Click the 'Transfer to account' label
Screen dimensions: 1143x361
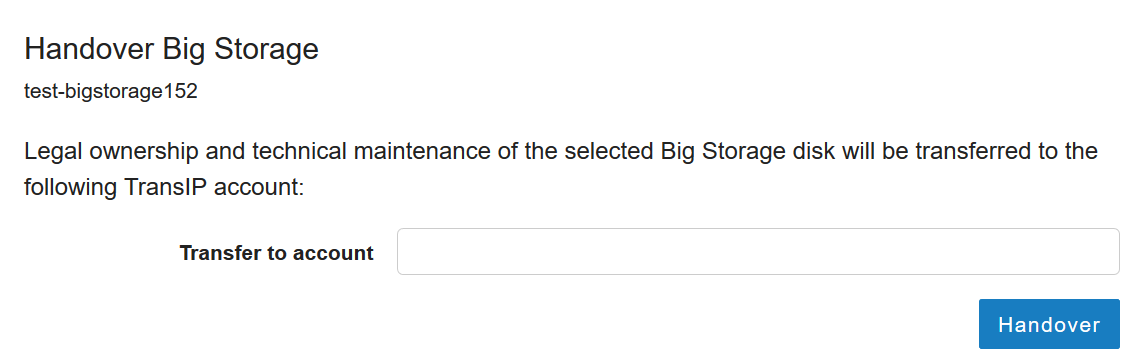[x=276, y=253]
